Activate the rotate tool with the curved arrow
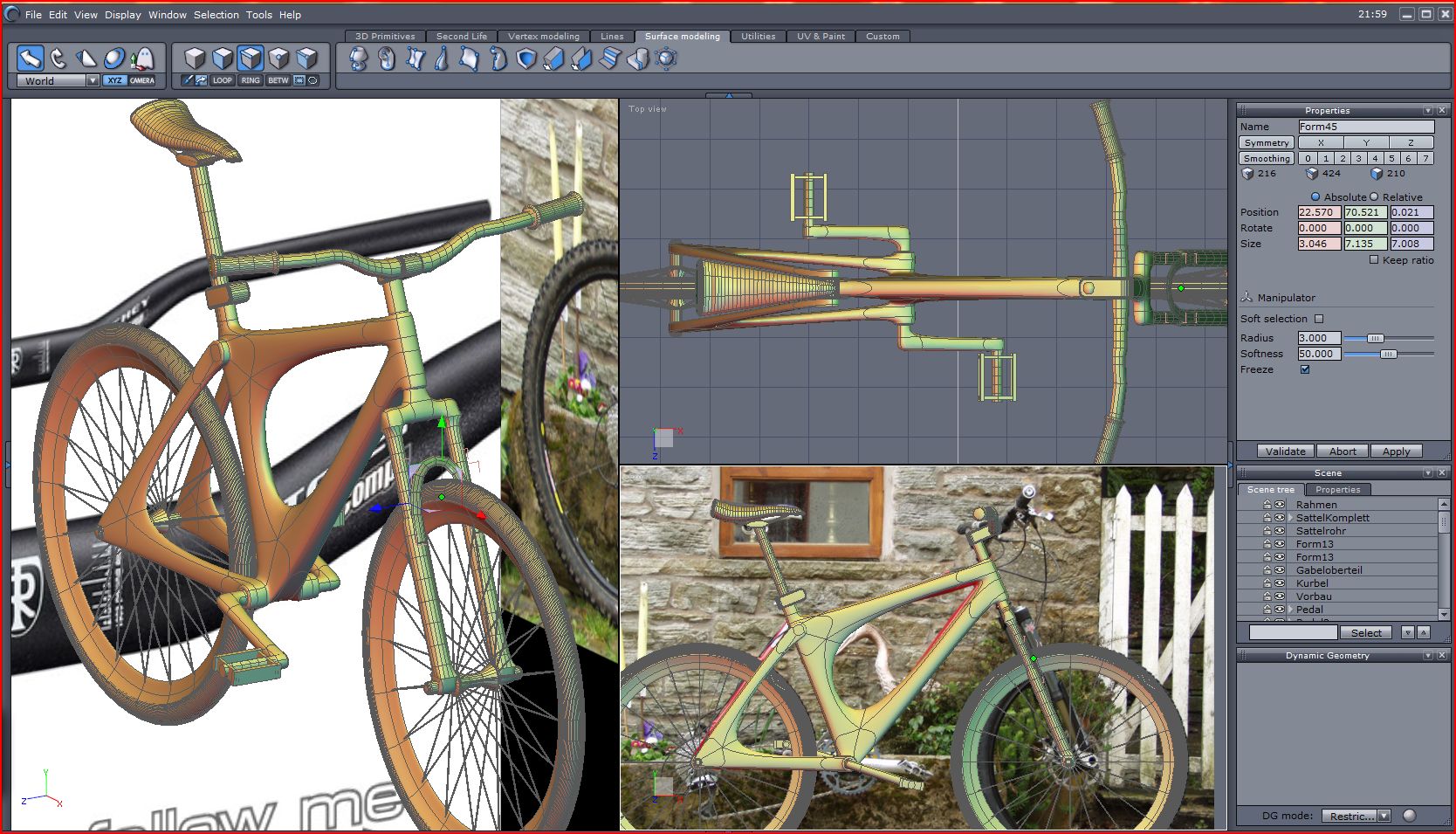 coord(58,59)
